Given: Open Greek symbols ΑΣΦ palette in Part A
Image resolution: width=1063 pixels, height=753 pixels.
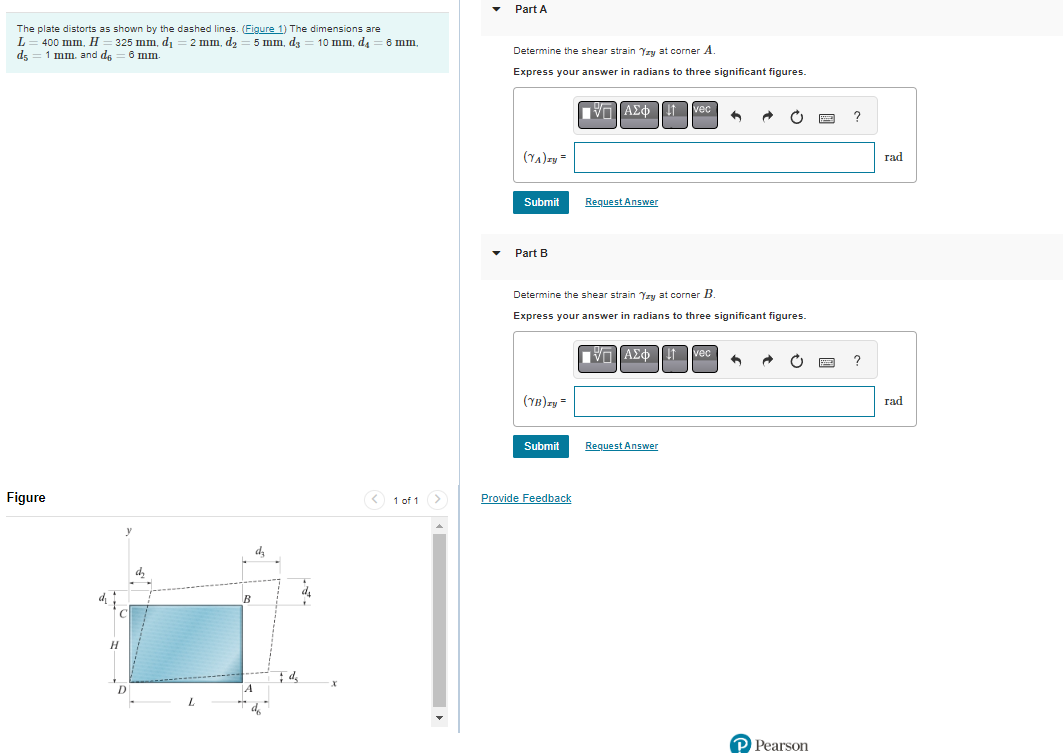Looking at the screenshot, I should 639,114.
